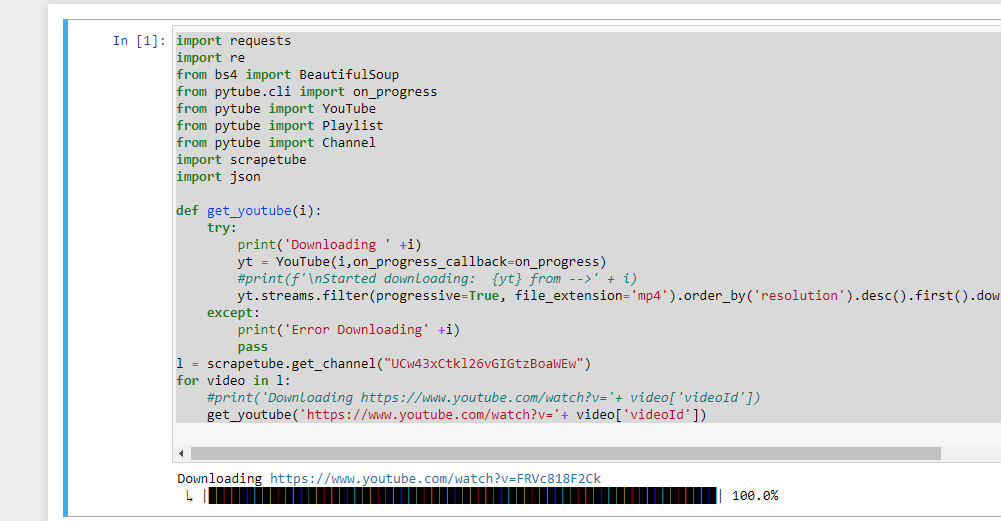This screenshot has height=521, width=1001.
Task: Click the 'import re' code line
Action: [x=211, y=58]
